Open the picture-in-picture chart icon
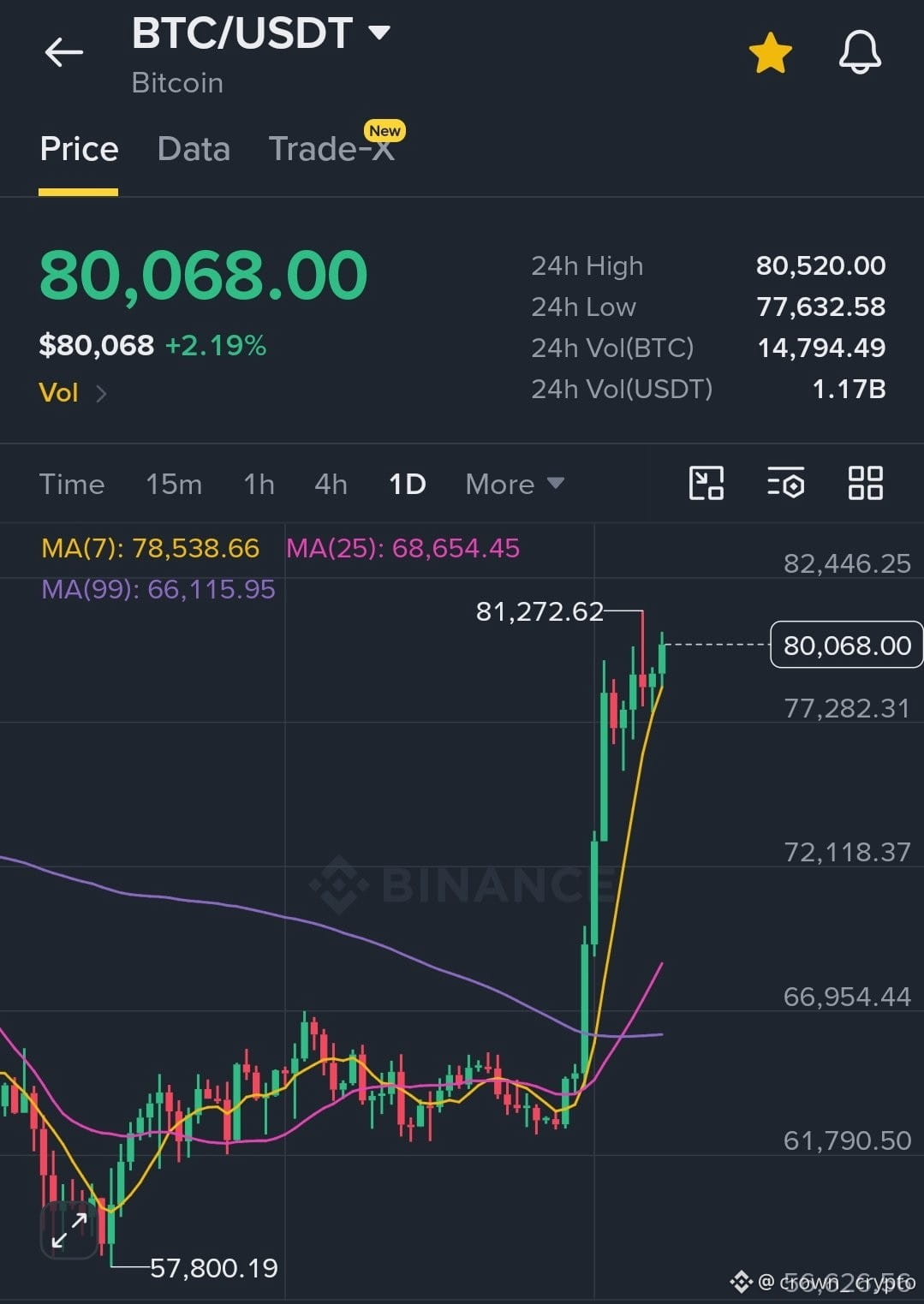 (706, 483)
